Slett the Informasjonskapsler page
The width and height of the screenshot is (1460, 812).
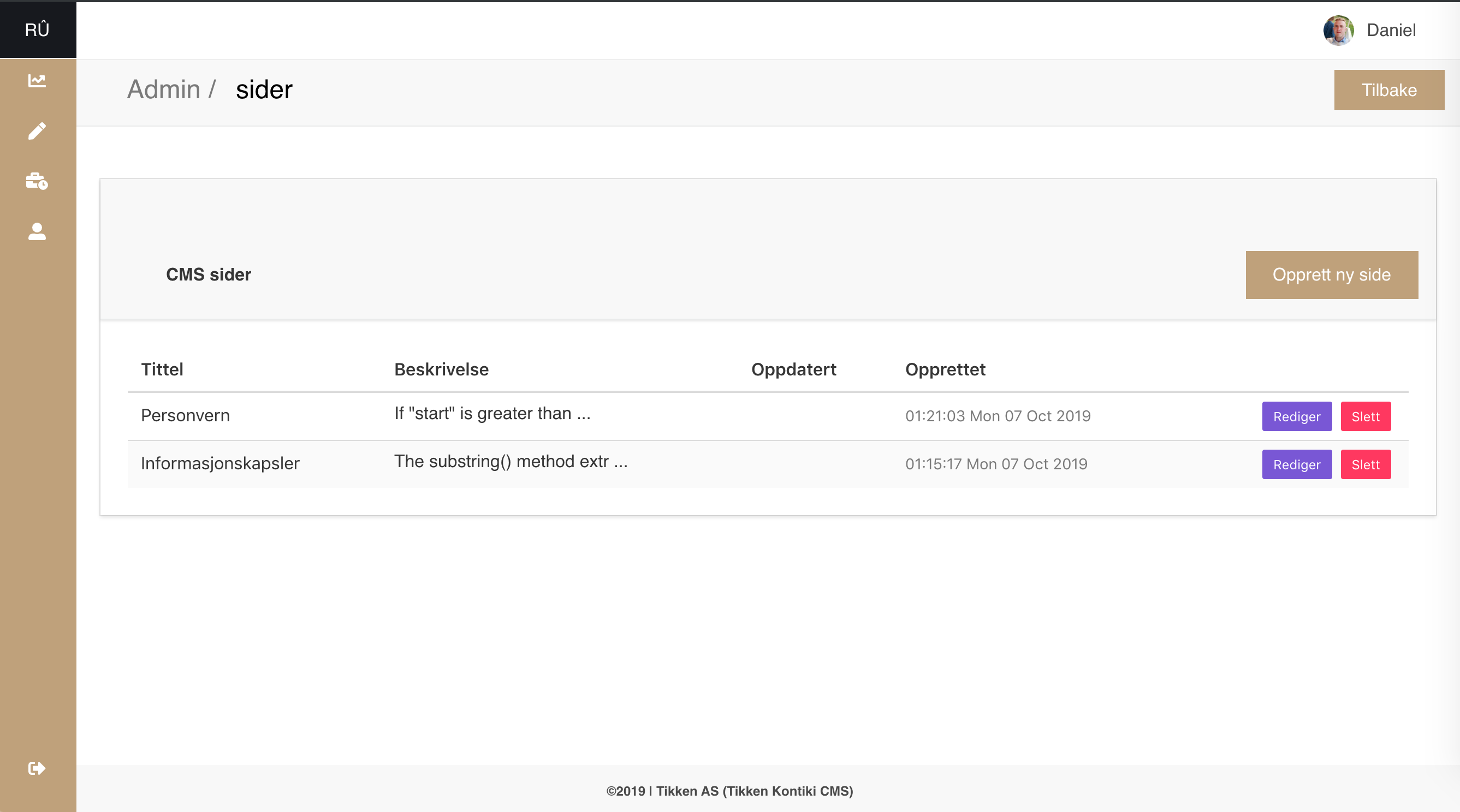pos(1366,464)
